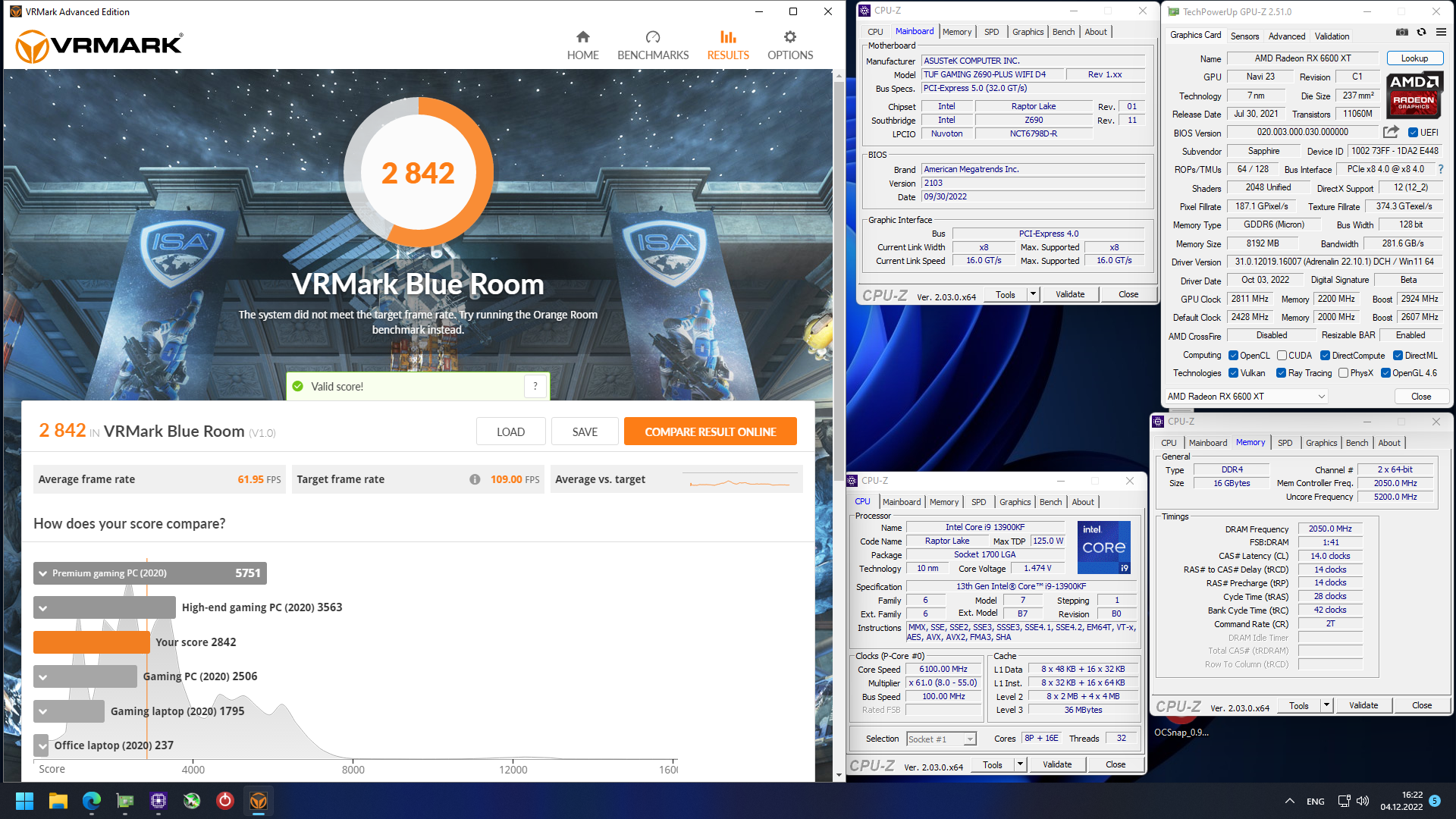The height and width of the screenshot is (819, 1456).
Task: Click Validate in Mainboard CPU-Z window
Action: click(x=1070, y=294)
